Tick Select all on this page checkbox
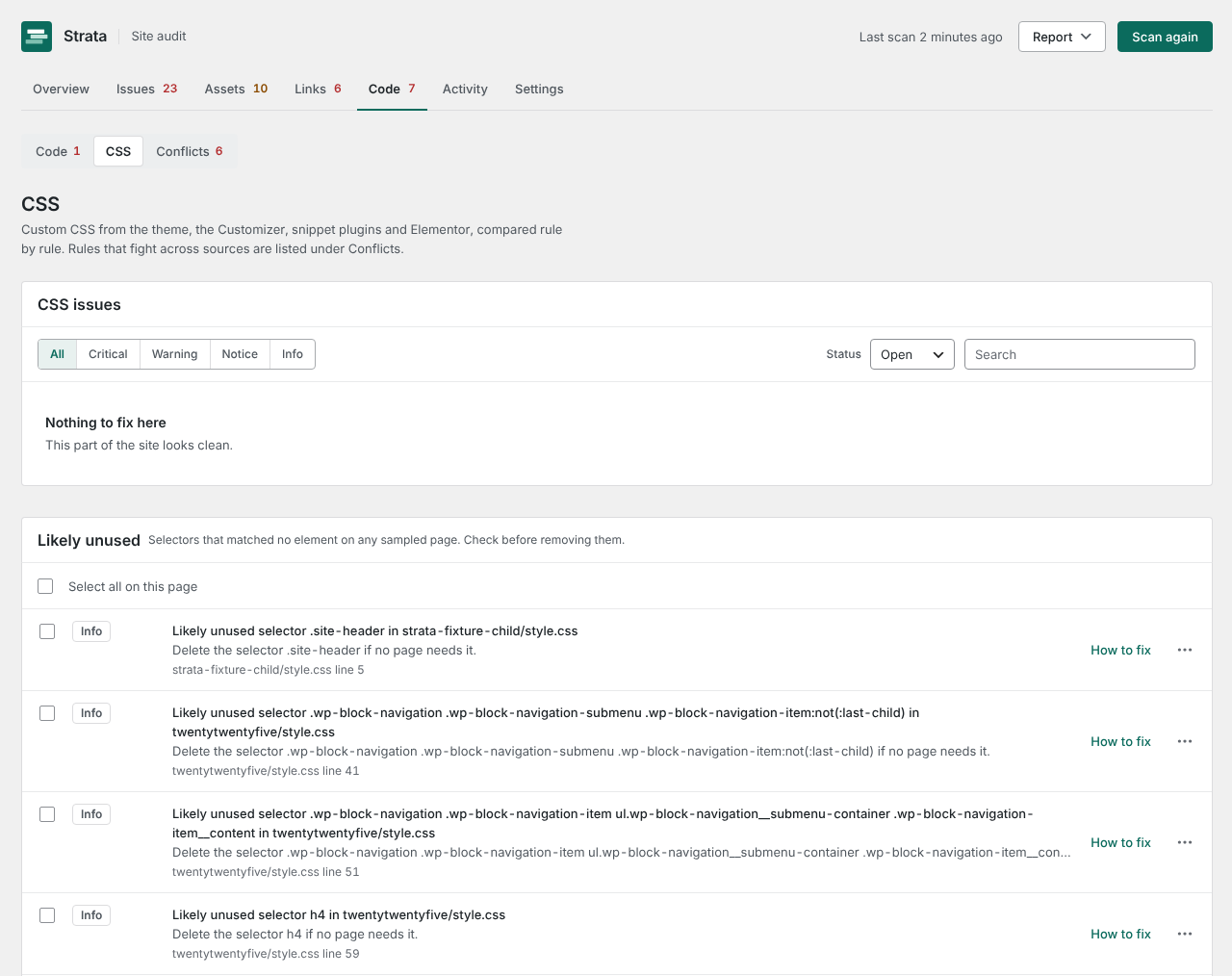This screenshot has height=976, width=1232. pos(45,586)
